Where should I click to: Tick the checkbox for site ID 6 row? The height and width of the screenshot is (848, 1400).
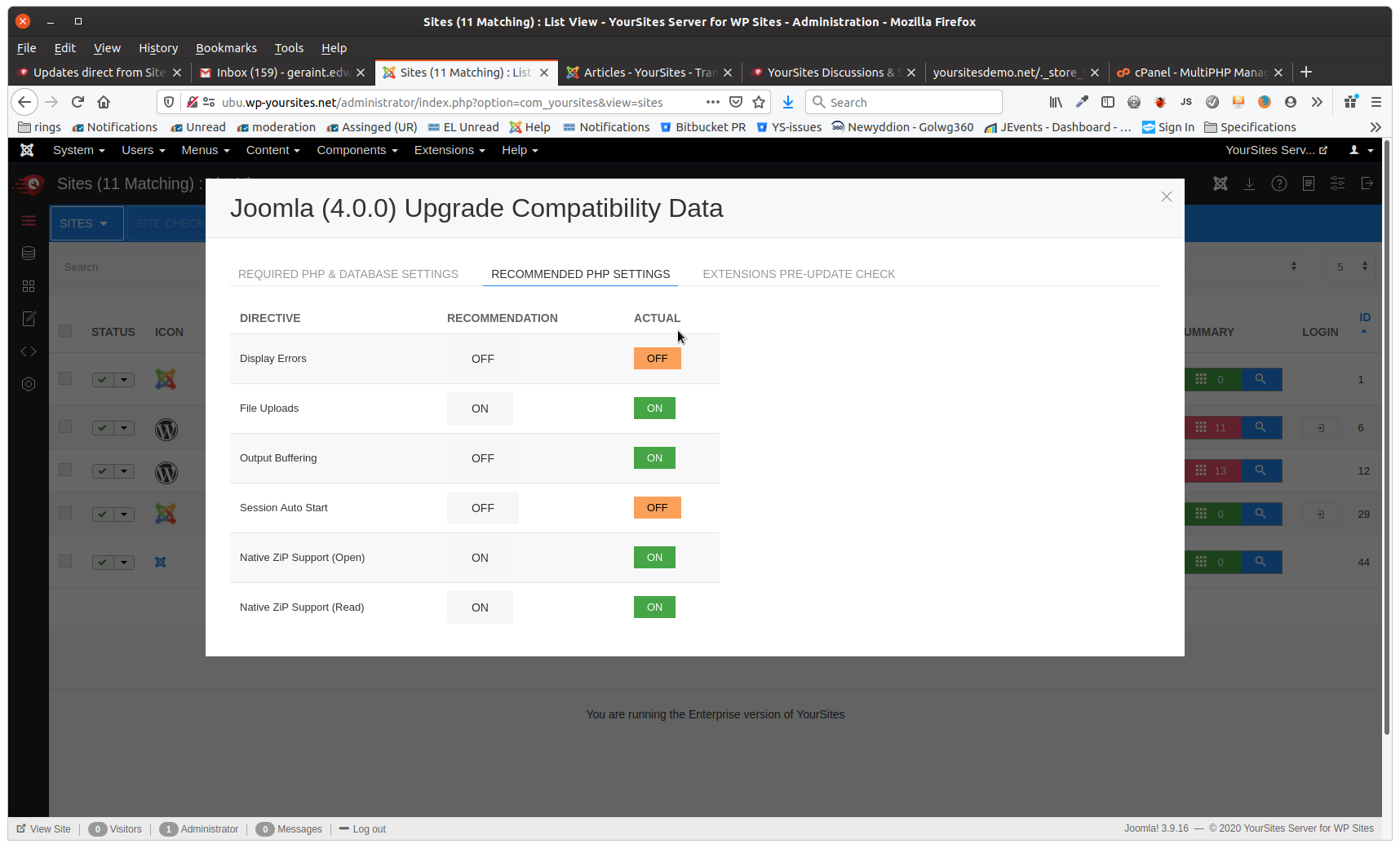[65, 426]
